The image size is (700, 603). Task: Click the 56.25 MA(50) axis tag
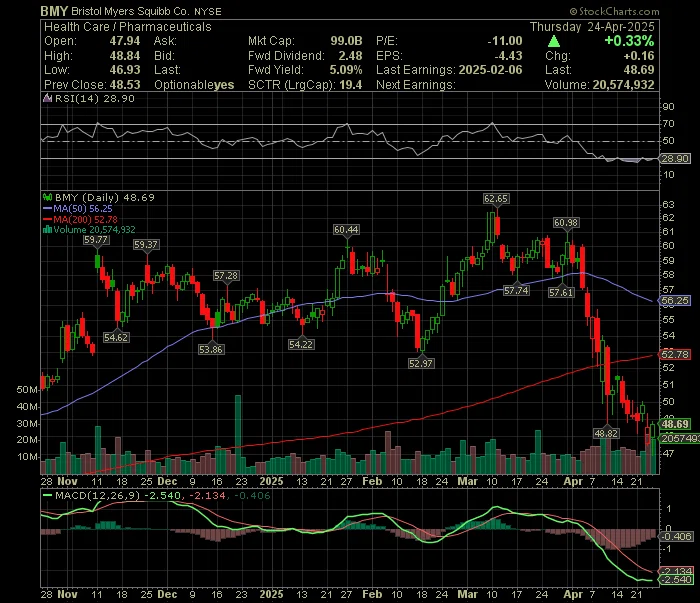point(675,301)
